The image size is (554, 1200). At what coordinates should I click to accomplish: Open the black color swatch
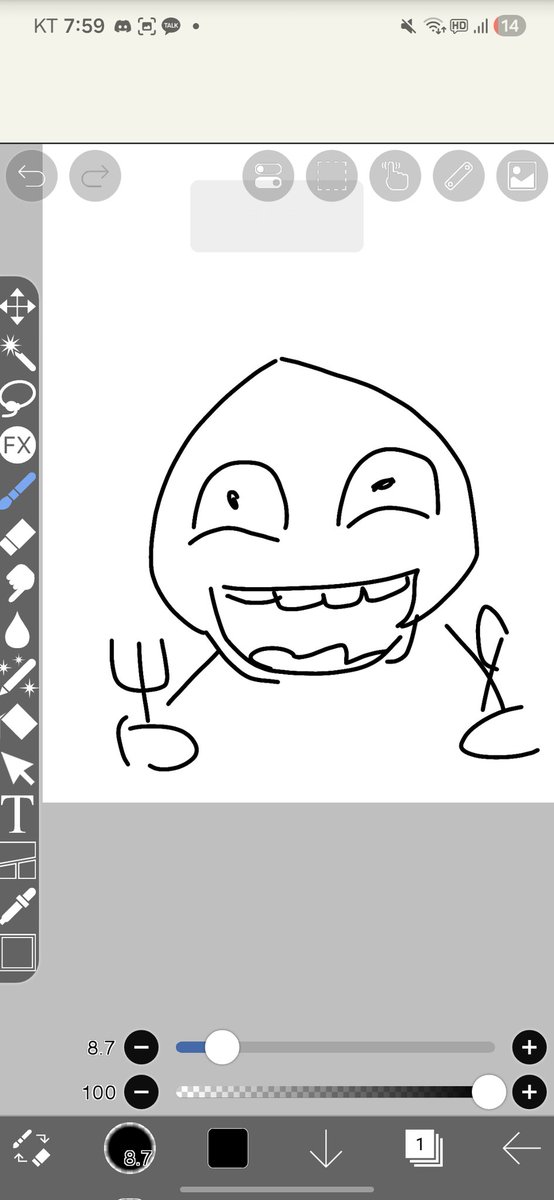point(228,1148)
